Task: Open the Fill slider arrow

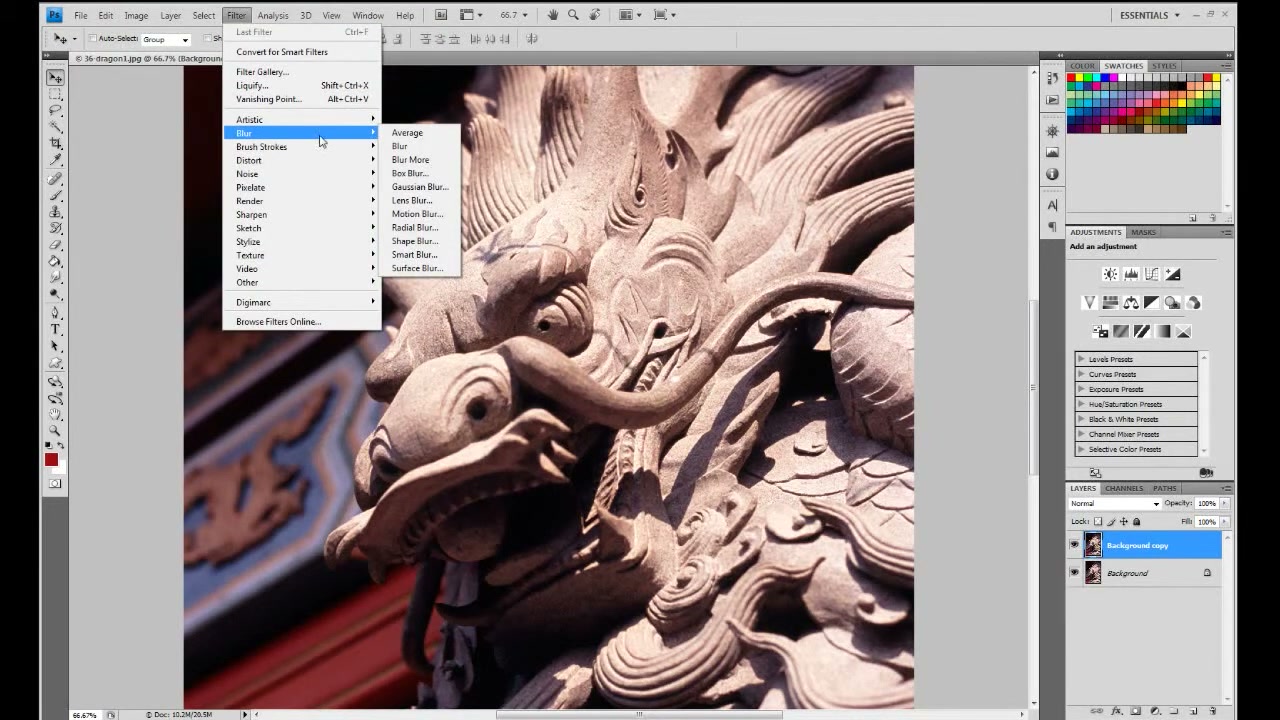Action: 1224,522
